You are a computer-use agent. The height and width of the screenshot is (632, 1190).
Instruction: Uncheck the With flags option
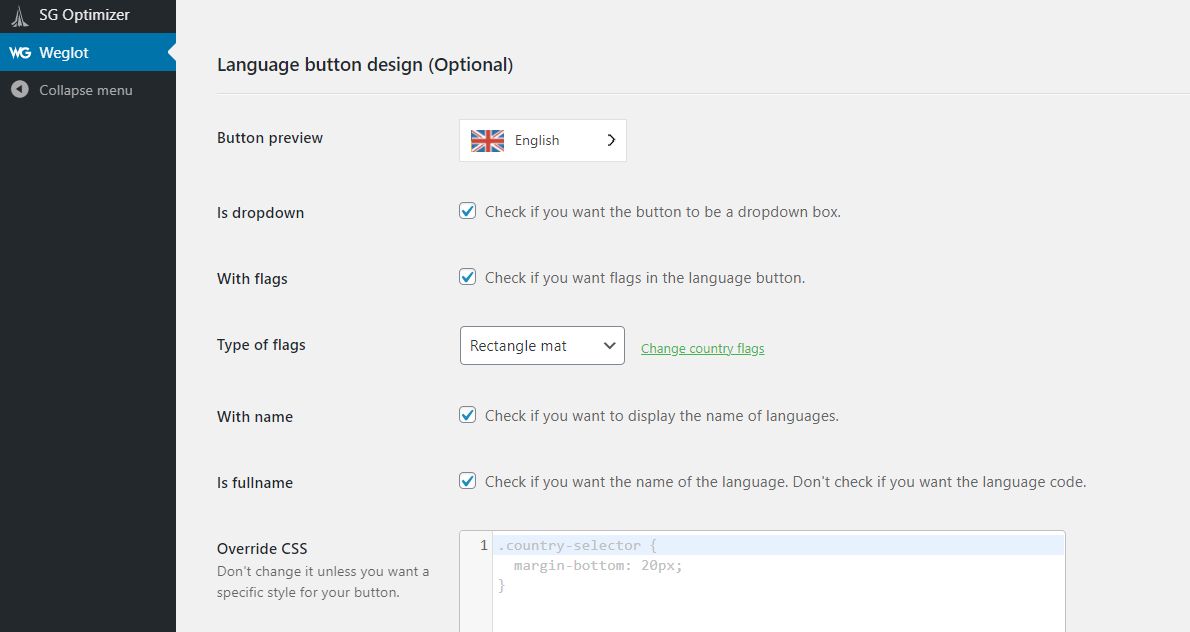(467, 276)
